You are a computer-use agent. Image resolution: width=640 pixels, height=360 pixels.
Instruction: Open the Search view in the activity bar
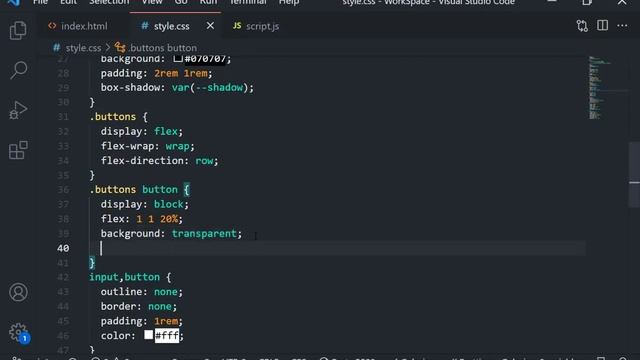coord(18,70)
